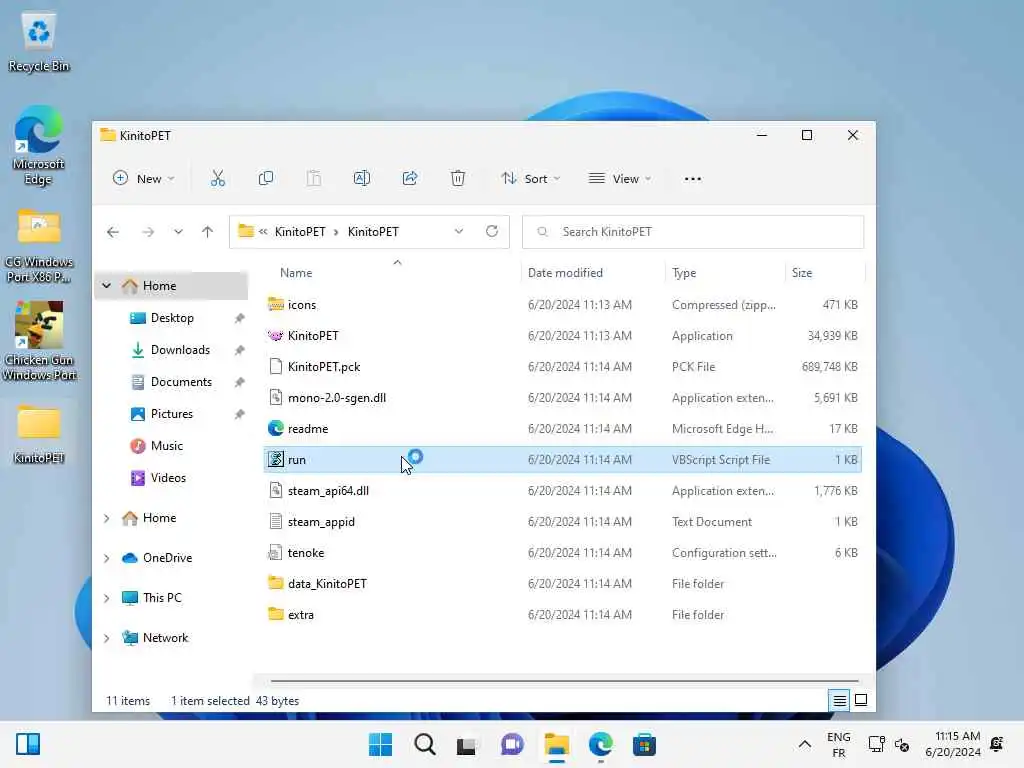Viewport: 1024px width, 768px height.
Task: Select Desktop in navigation pane
Action: click(172, 318)
